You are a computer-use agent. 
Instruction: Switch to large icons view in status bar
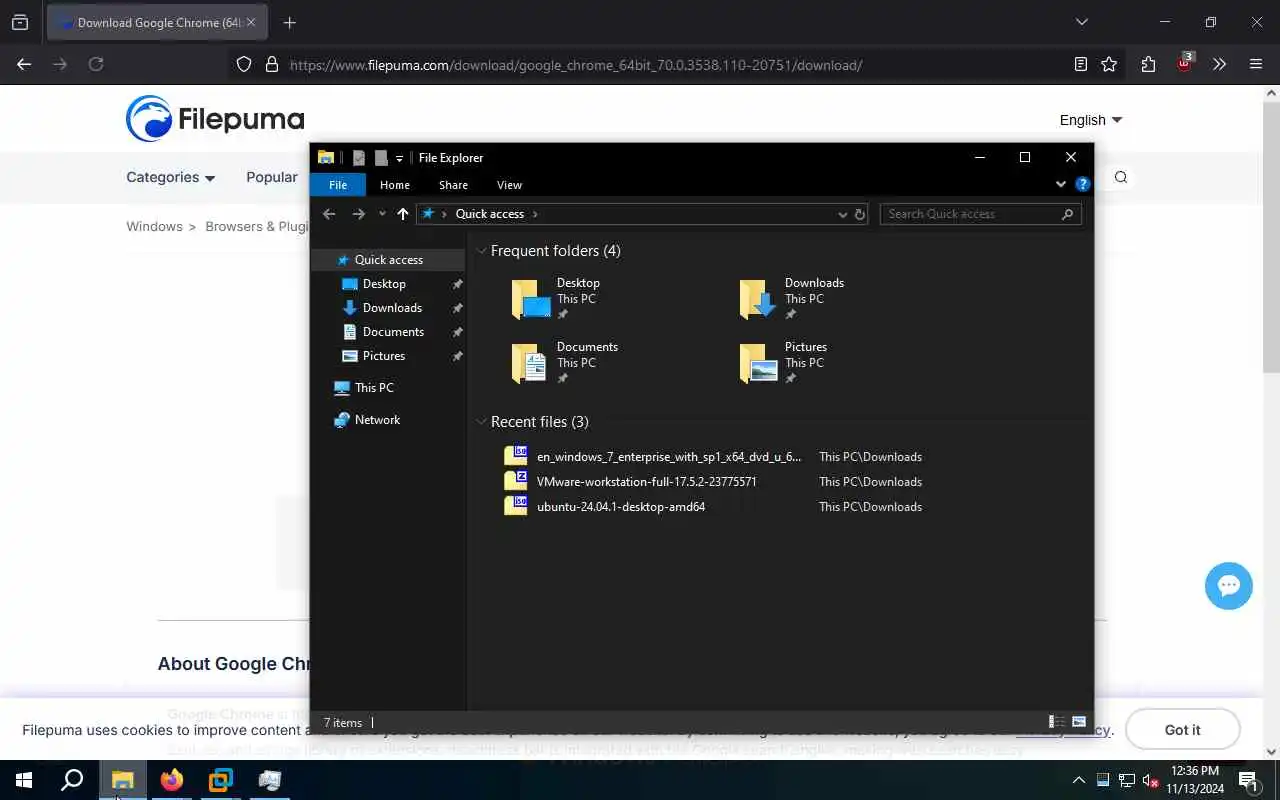(x=1079, y=722)
